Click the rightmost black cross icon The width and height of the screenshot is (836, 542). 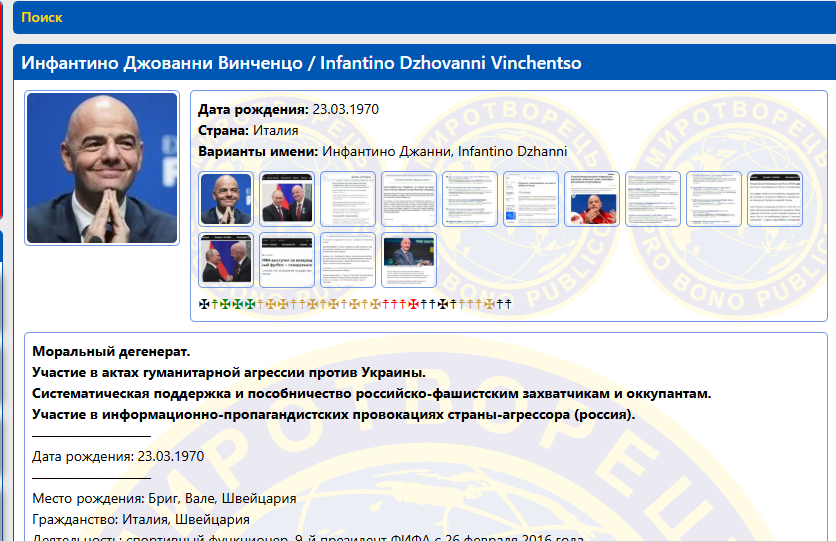(x=508, y=304)
